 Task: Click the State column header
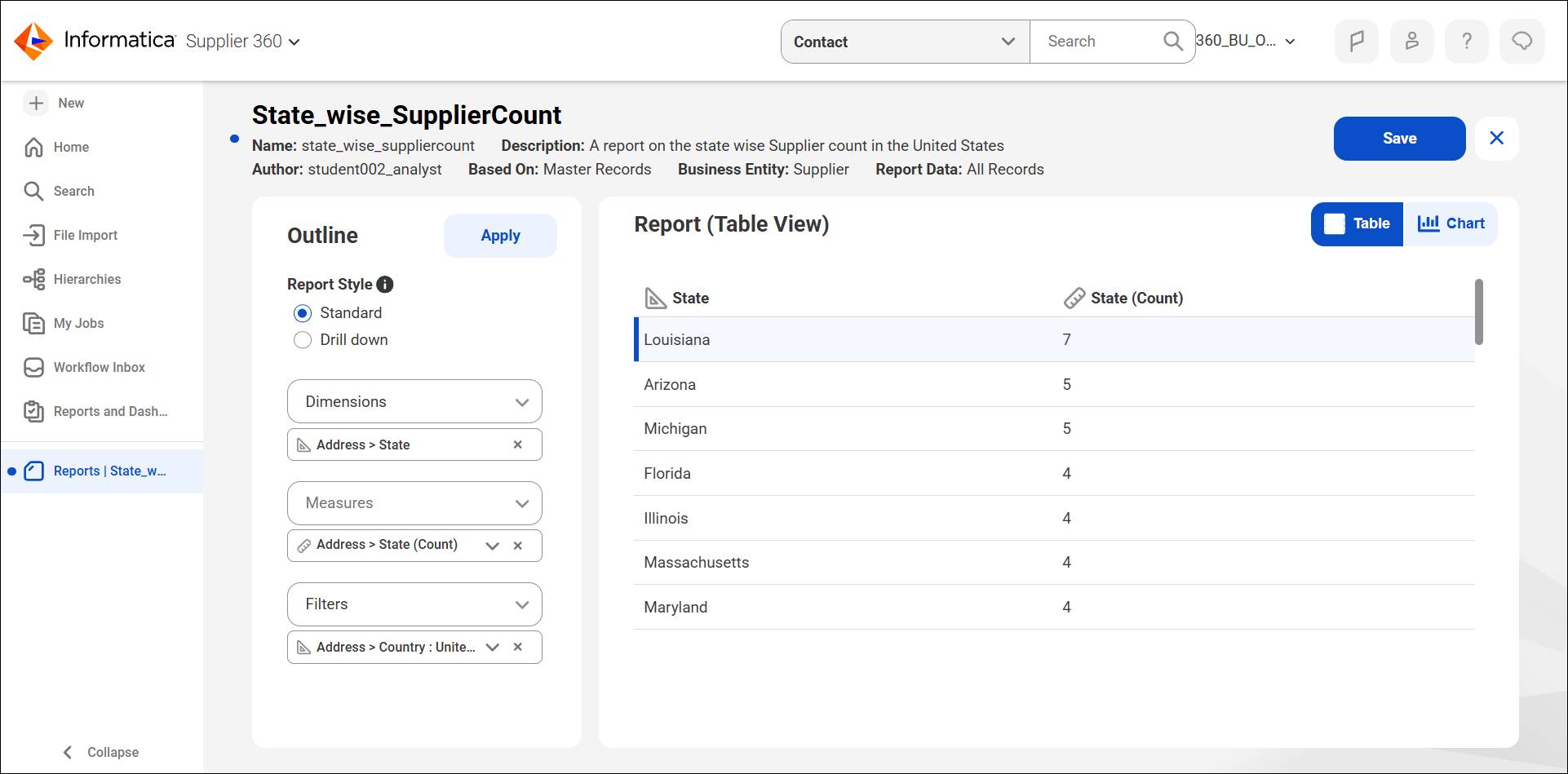tap(690, 299)
